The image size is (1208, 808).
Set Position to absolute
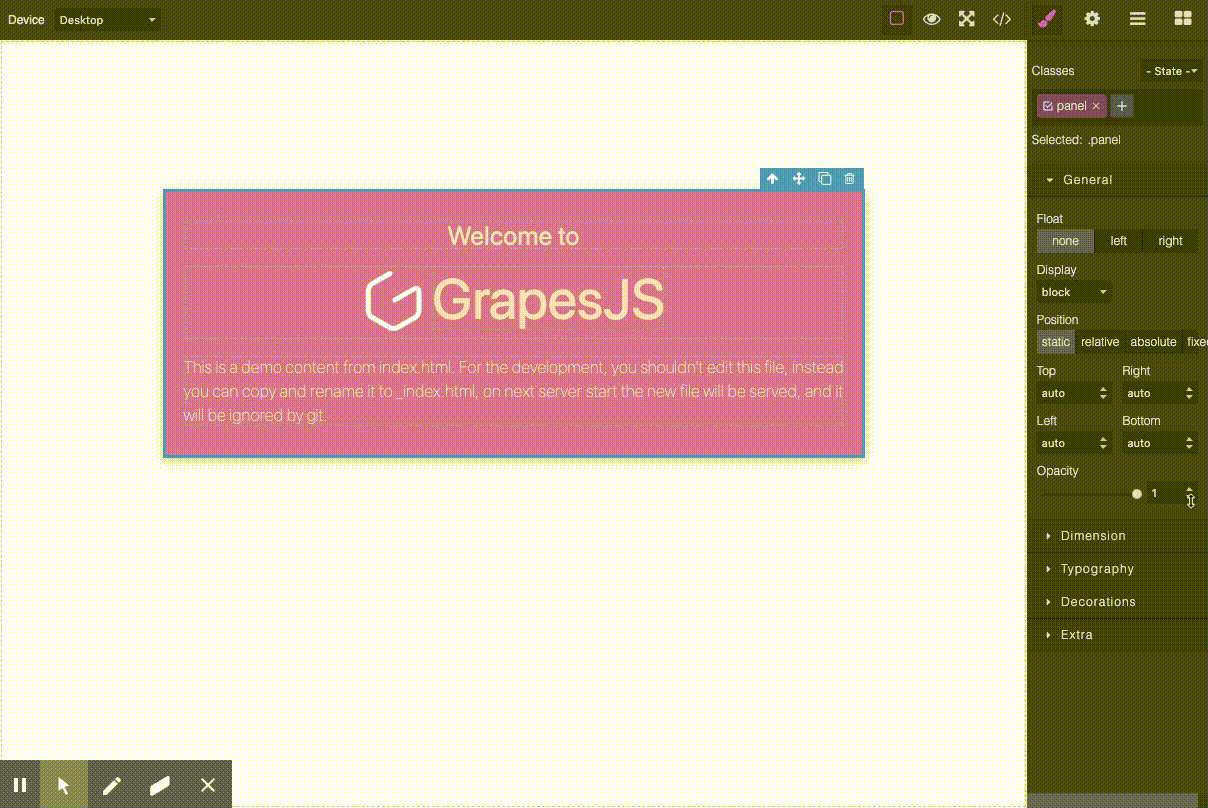pos(1153,342)
